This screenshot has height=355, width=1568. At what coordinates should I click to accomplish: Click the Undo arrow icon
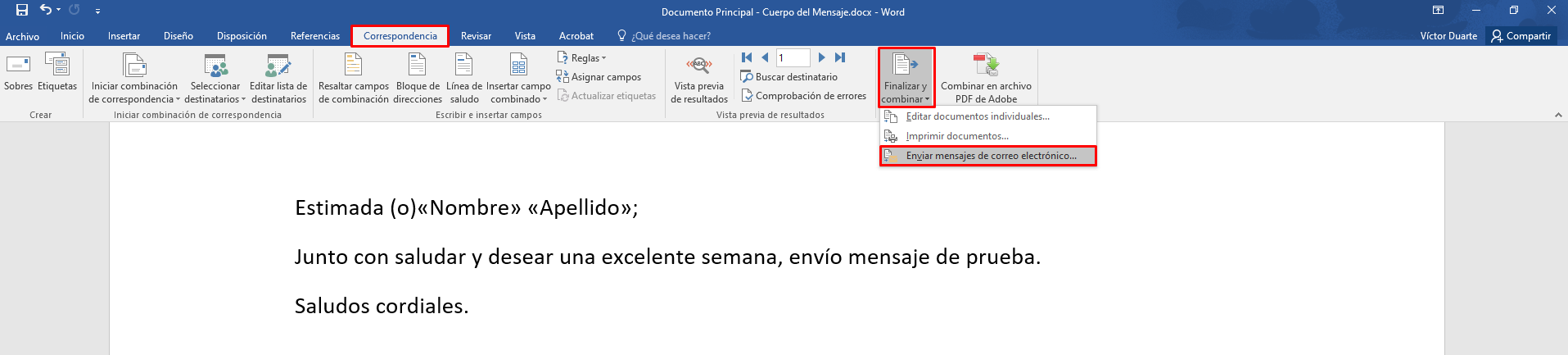[46, 10]
